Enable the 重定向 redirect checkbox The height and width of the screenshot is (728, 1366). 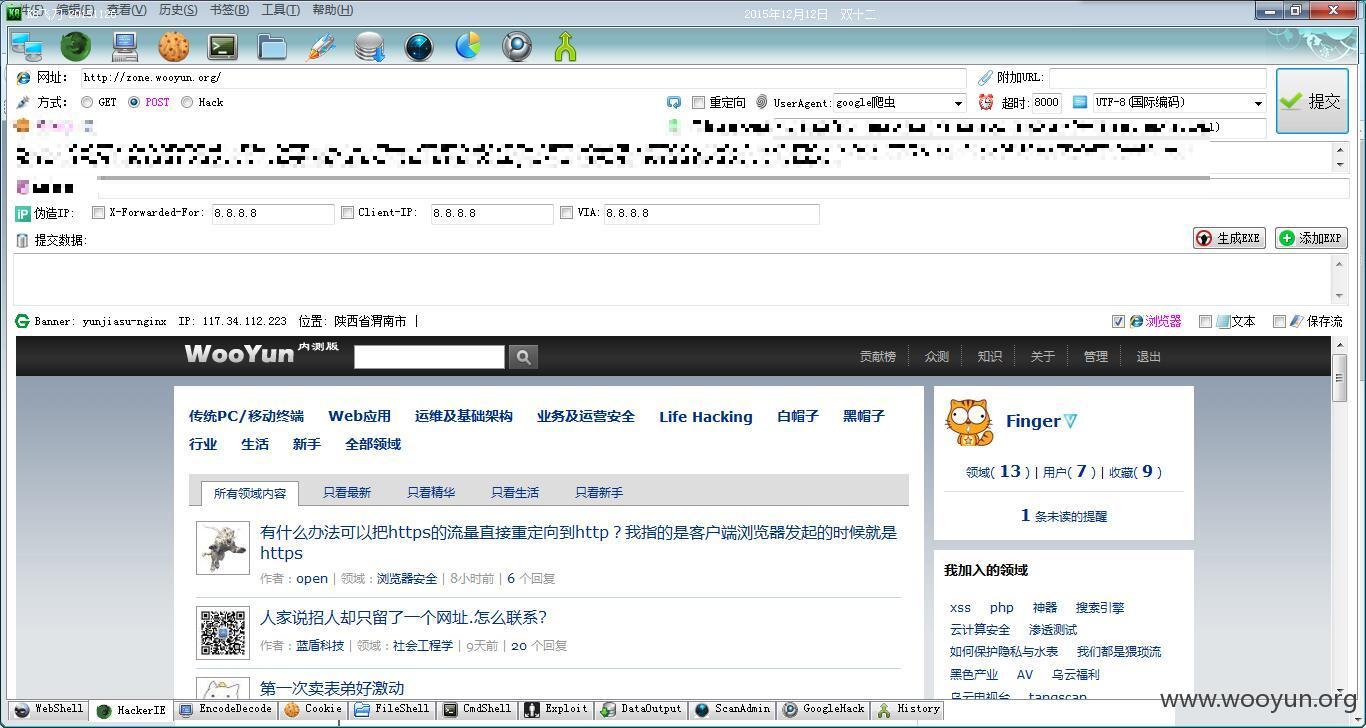tap(698, 102)
